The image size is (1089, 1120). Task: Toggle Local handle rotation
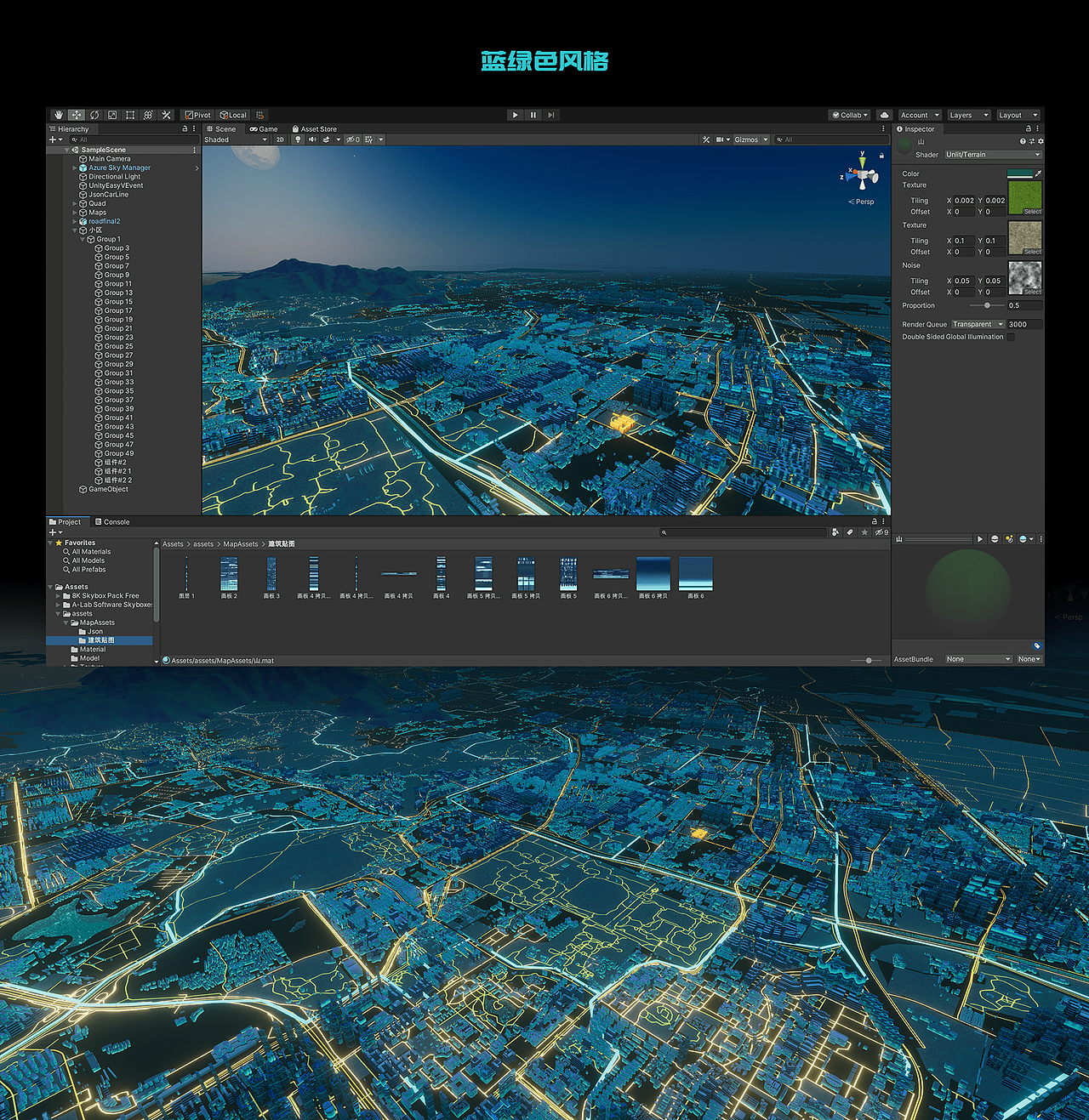pyautogui.click(x=233, y=115)
